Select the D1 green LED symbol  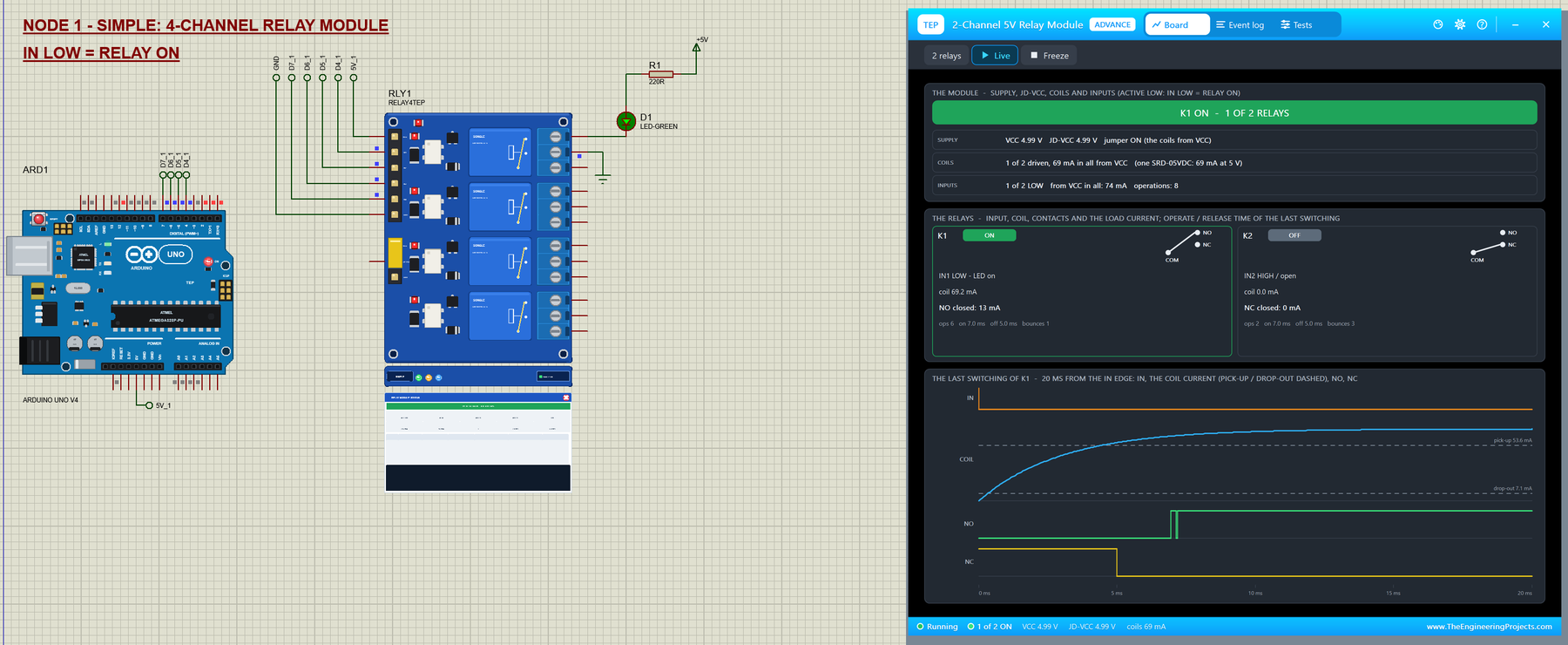[x=625, y=121]
